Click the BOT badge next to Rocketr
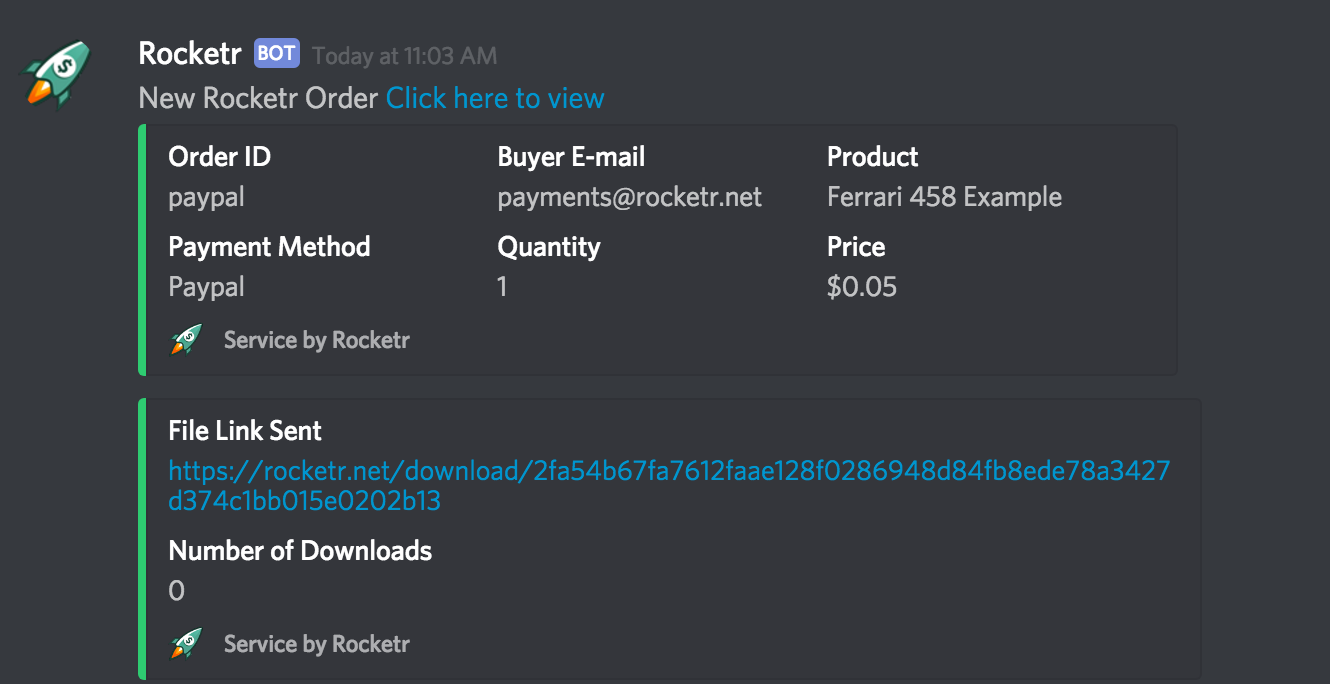 click(x=277, y=53)
